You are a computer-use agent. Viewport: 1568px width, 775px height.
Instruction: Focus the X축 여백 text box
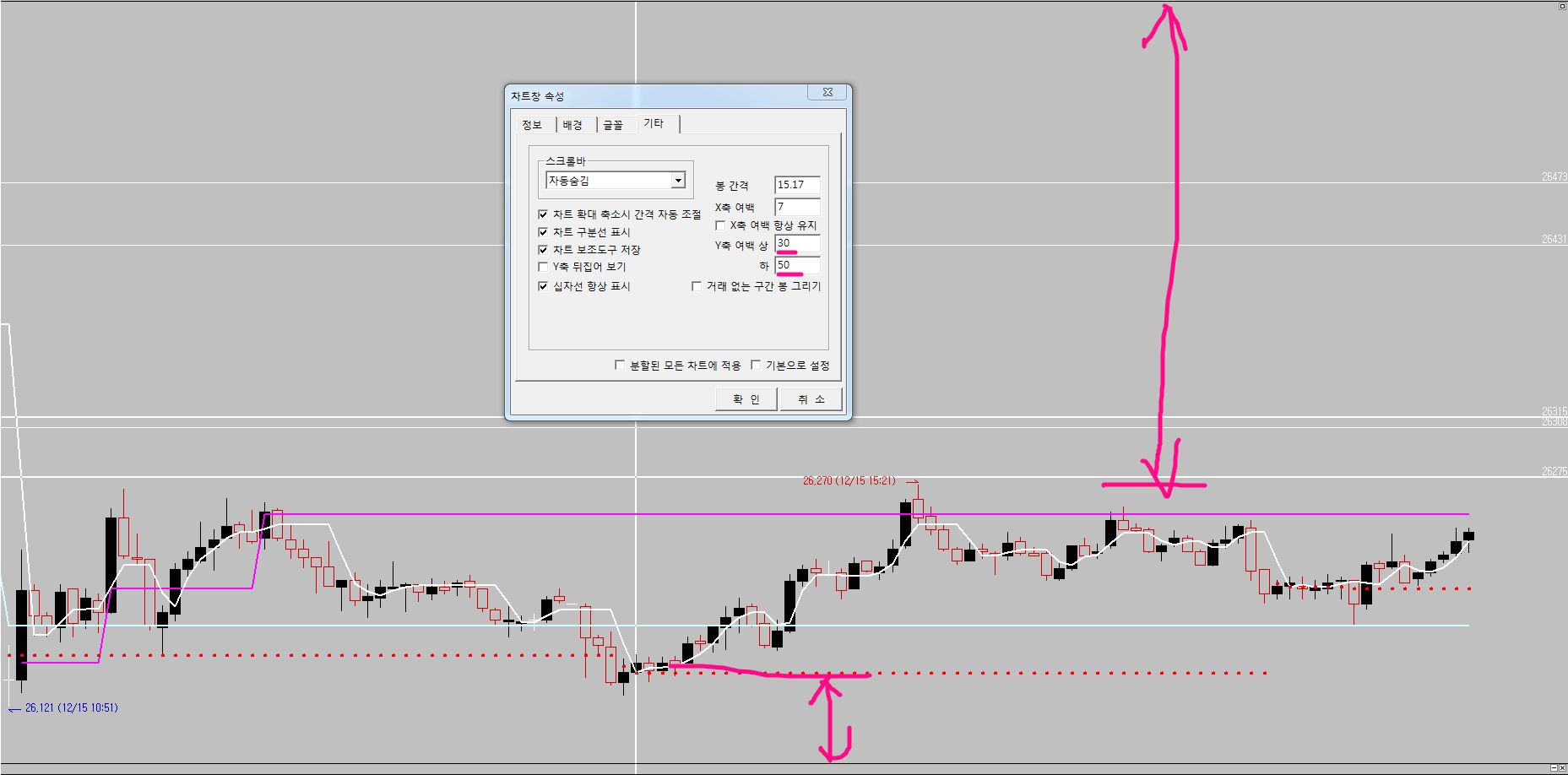796,207
